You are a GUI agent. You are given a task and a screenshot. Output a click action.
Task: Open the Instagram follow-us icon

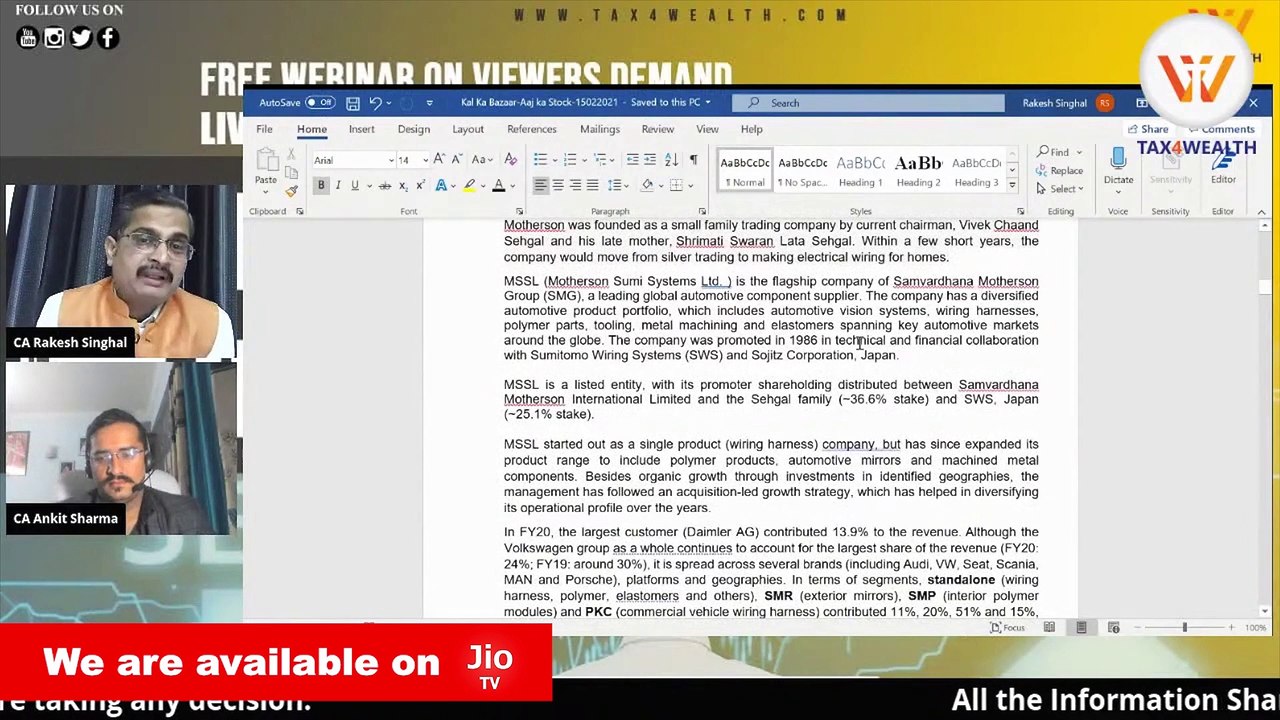(x=54, y=38)
